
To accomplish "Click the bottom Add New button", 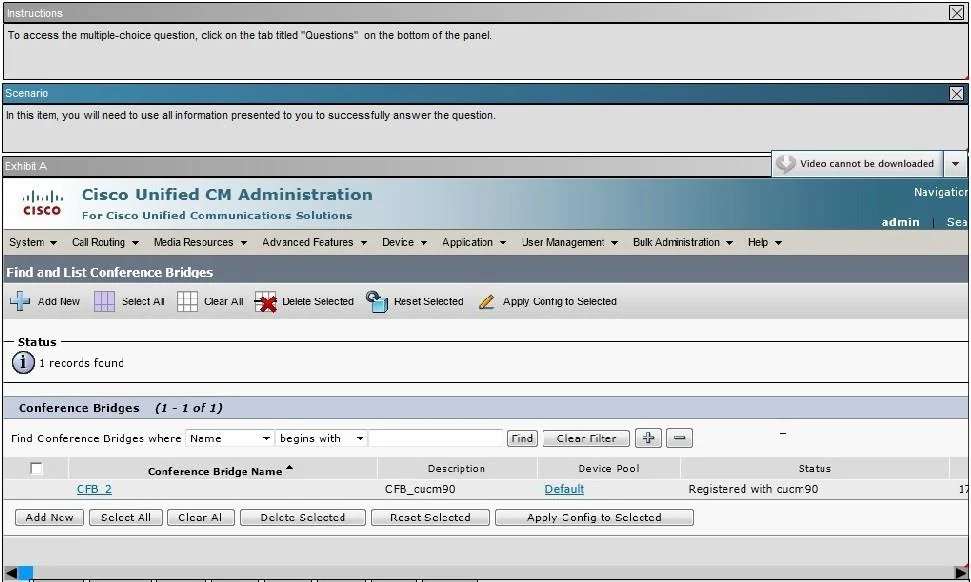I will click(x=50, y=517).
